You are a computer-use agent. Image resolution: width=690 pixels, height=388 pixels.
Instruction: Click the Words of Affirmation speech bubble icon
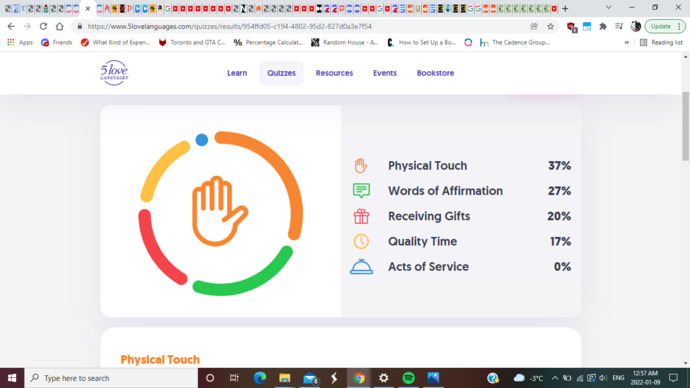pyautogui.click(x=361, y=190)
